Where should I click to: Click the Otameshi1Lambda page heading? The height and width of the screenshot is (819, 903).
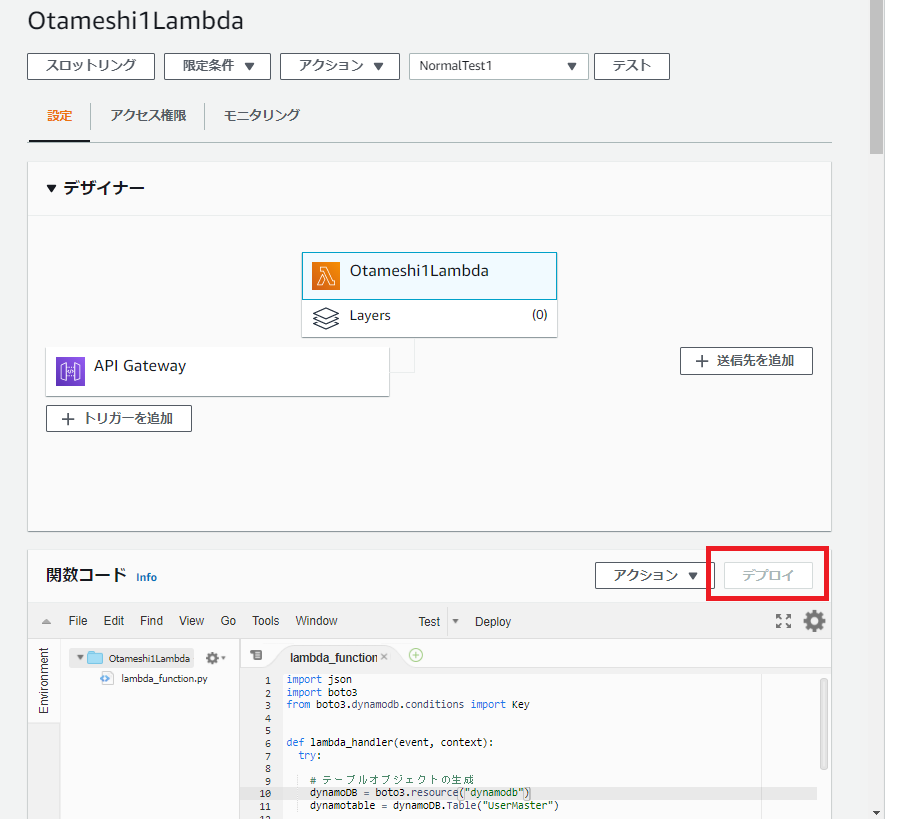coord(135,21)
